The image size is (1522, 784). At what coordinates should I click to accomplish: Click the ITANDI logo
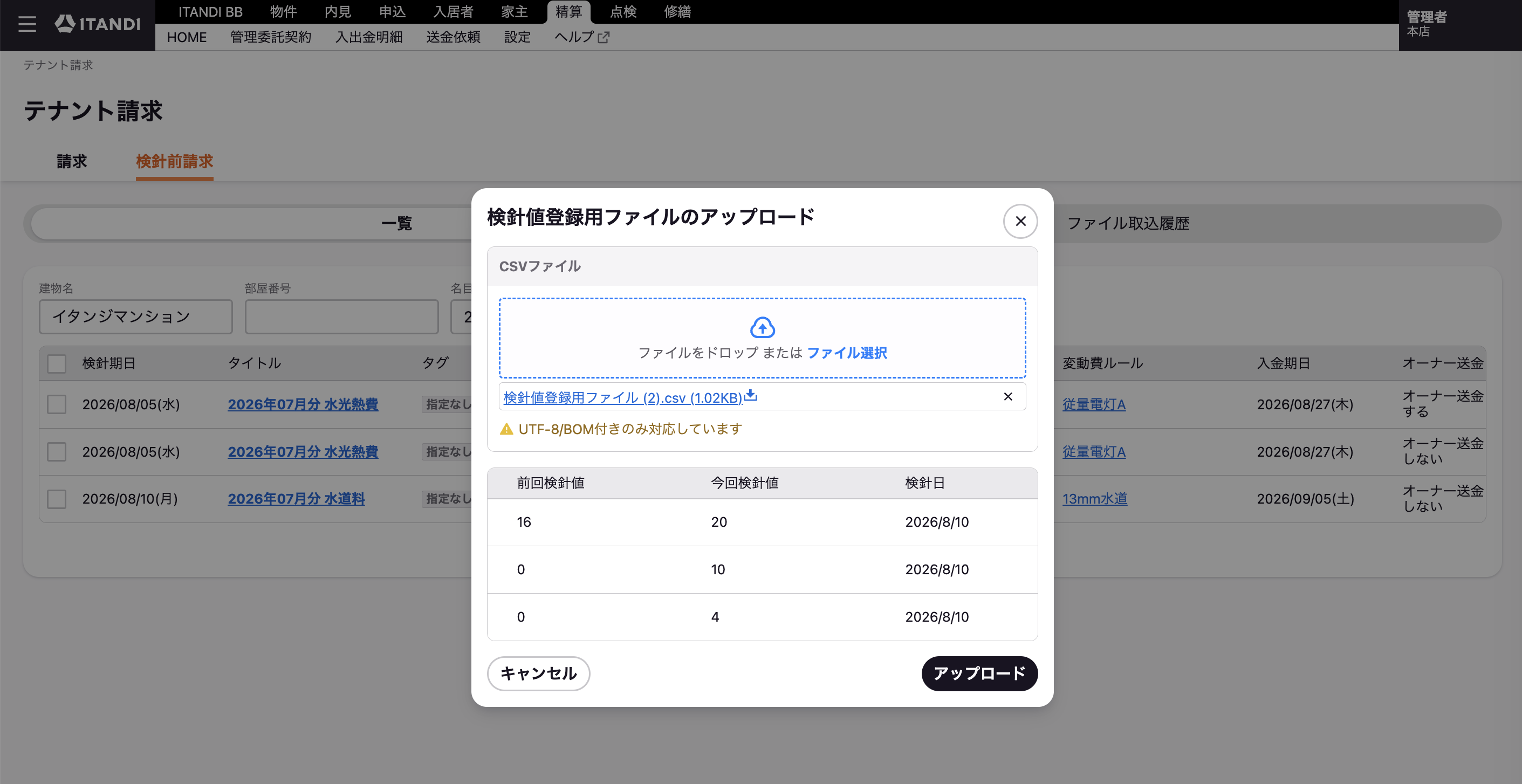point(98,24)
